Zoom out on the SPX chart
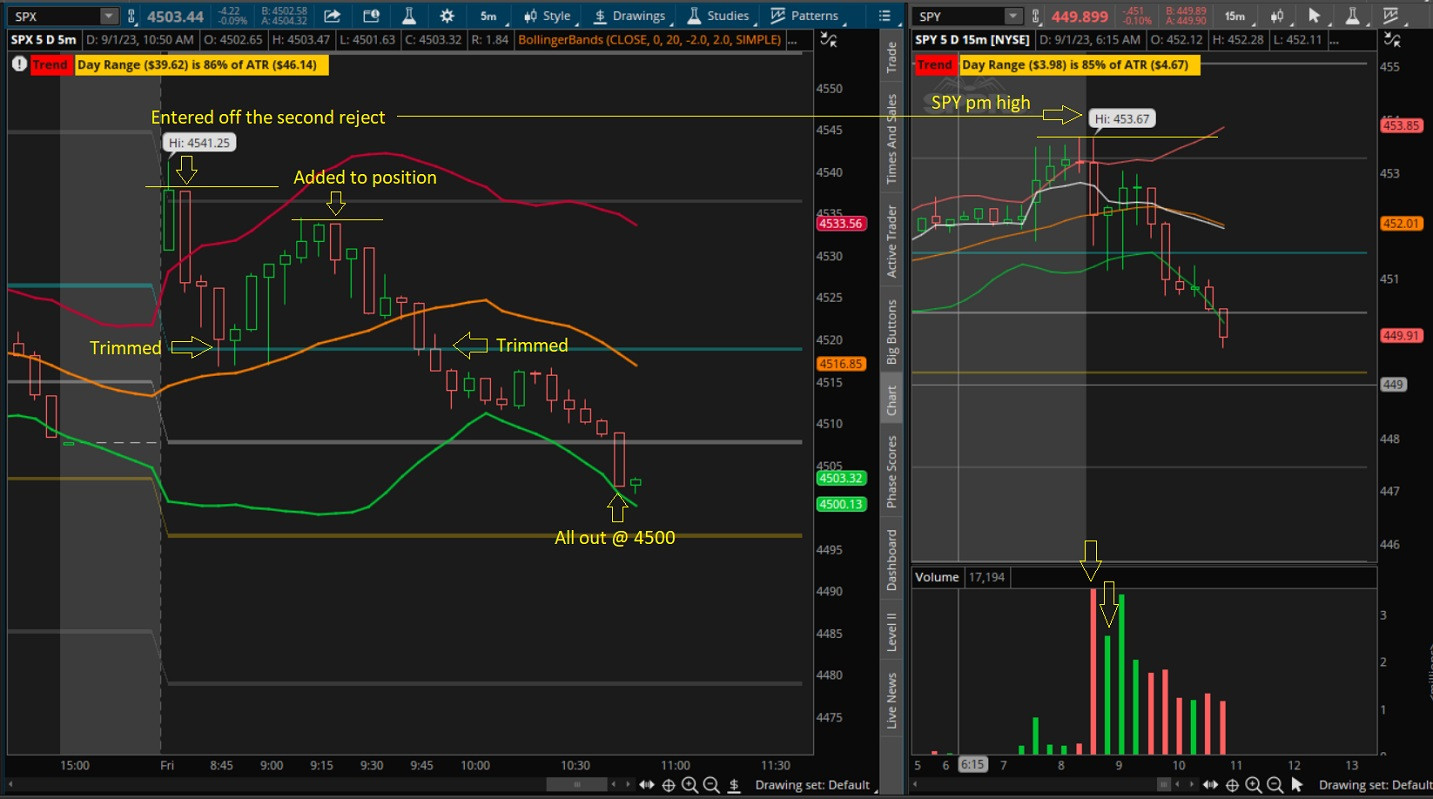This screenshot has width=1433, height=799. point(711,785)
